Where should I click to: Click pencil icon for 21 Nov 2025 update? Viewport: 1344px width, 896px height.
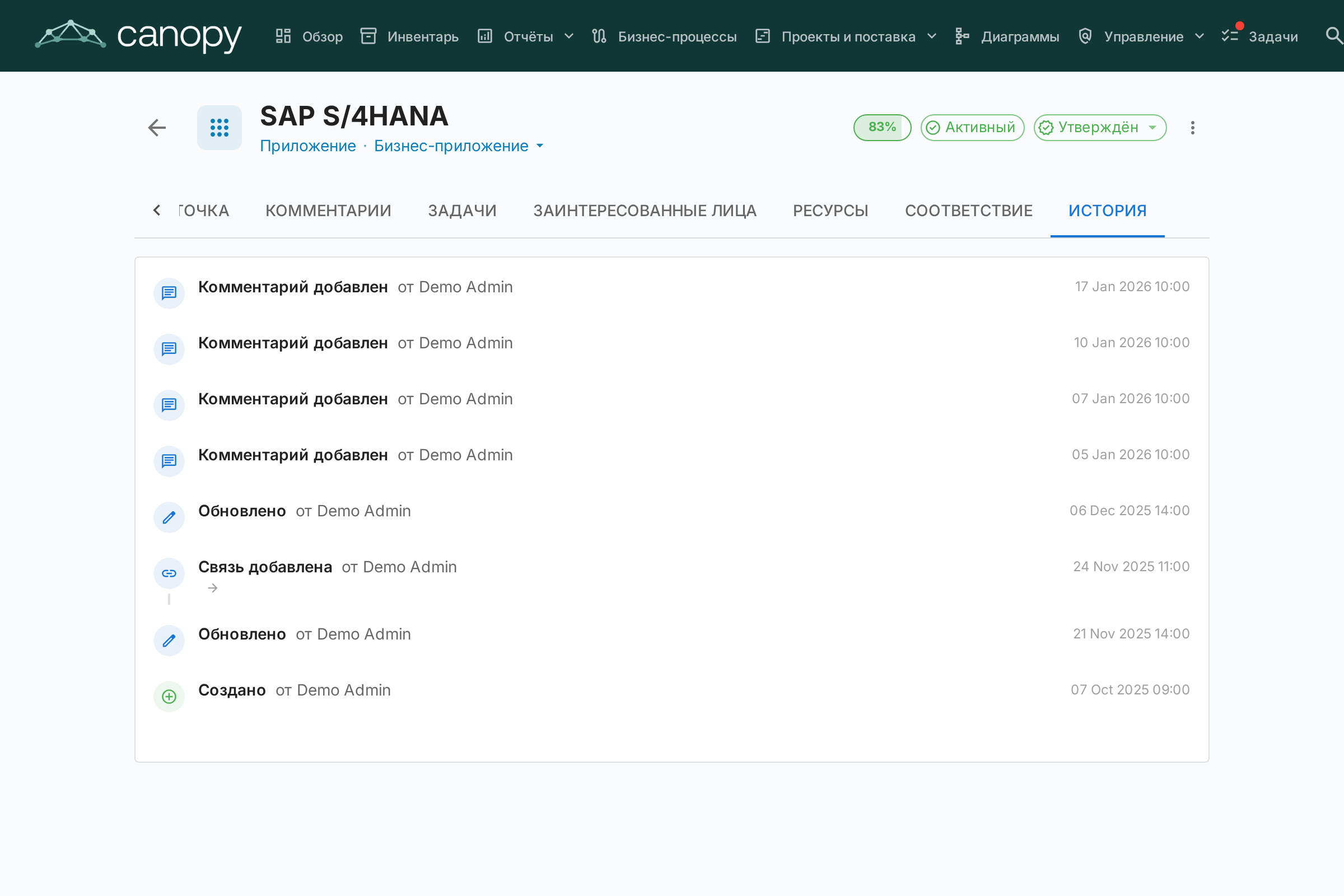[169, 641]
